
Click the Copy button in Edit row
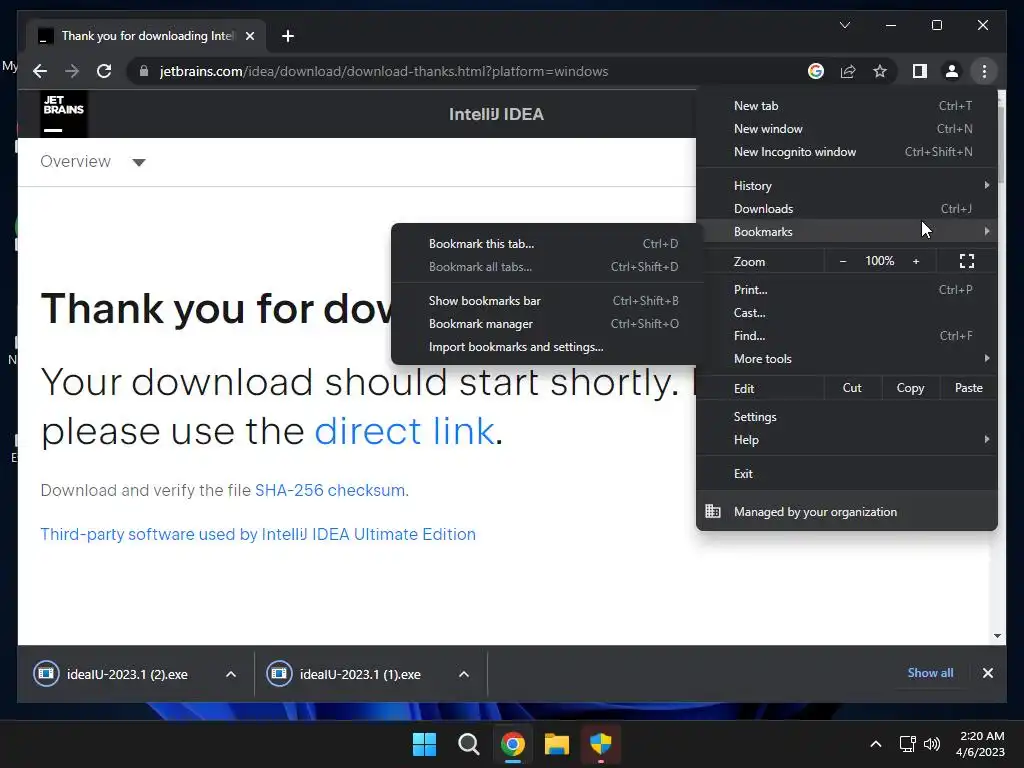910,388
